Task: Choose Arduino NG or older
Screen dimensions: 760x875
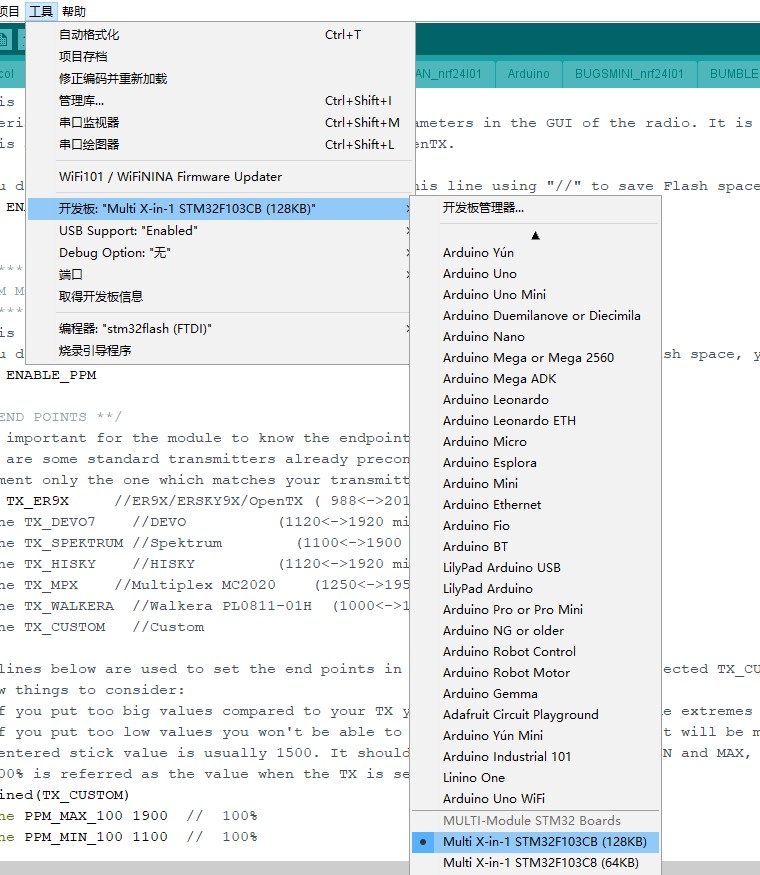Action: point(536,631)
